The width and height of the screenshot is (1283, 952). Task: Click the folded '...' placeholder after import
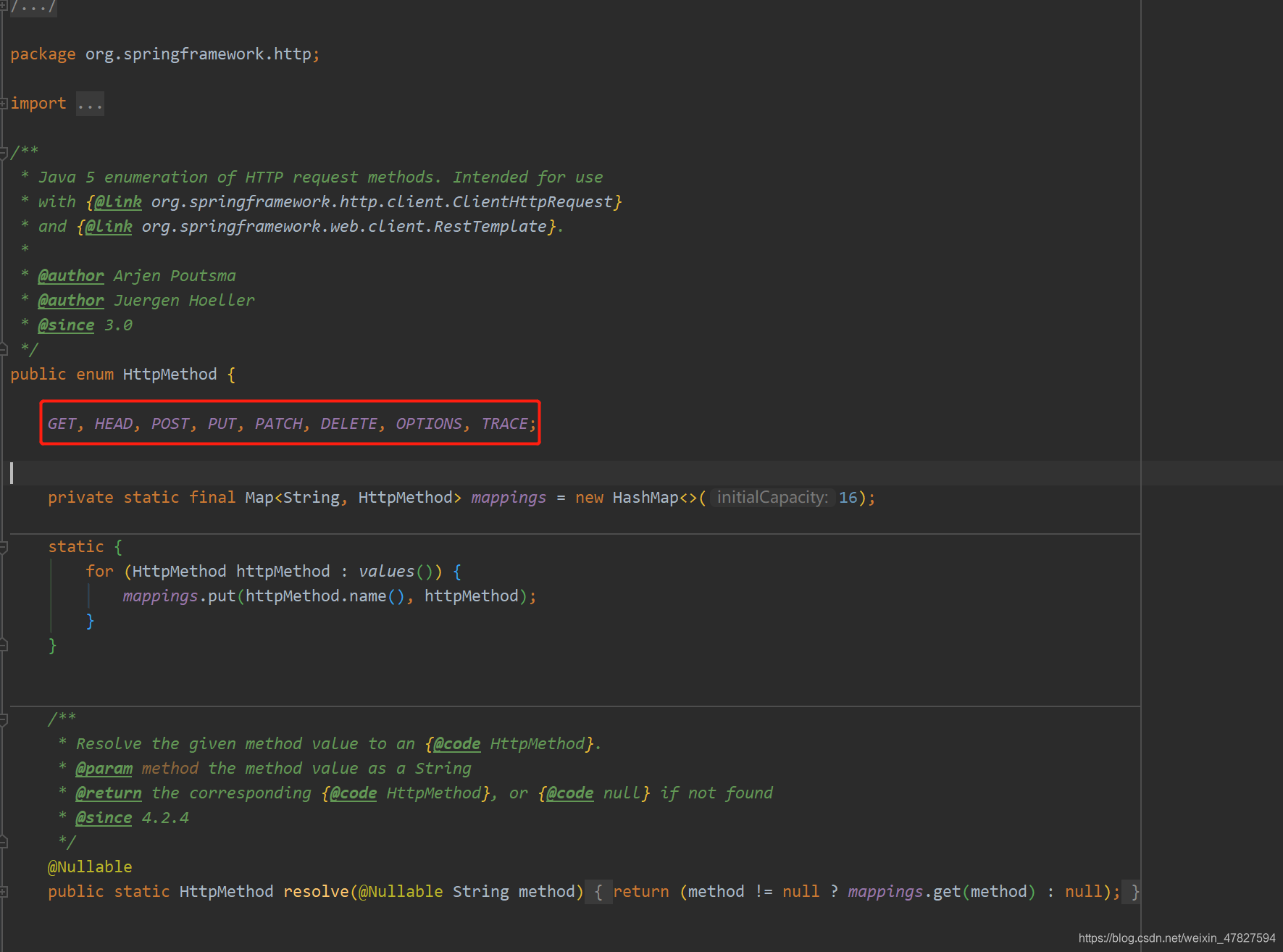(x=90, y=104)
